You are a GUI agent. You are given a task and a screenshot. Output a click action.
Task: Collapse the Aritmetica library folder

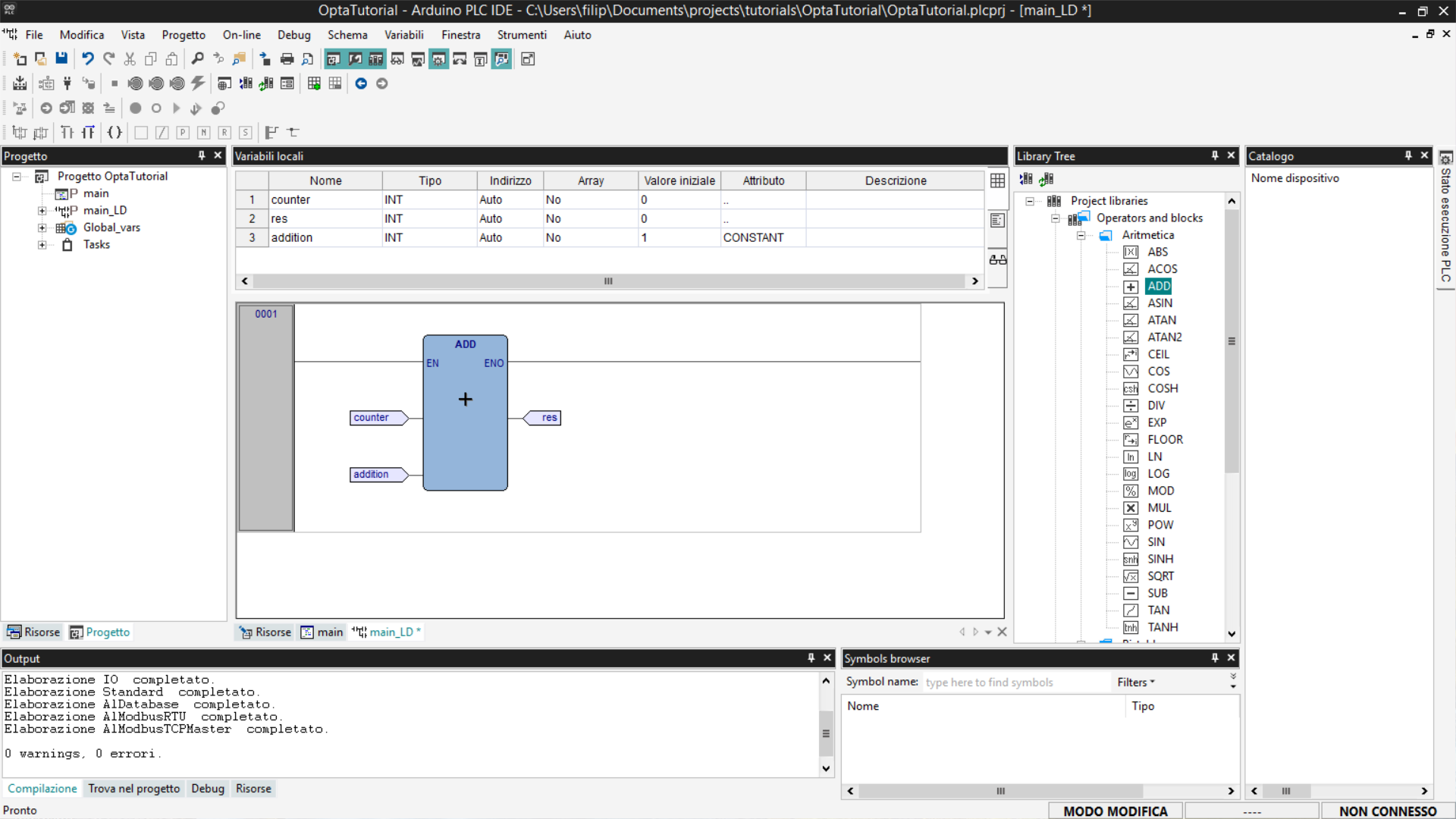click(x=1081, y=235)
